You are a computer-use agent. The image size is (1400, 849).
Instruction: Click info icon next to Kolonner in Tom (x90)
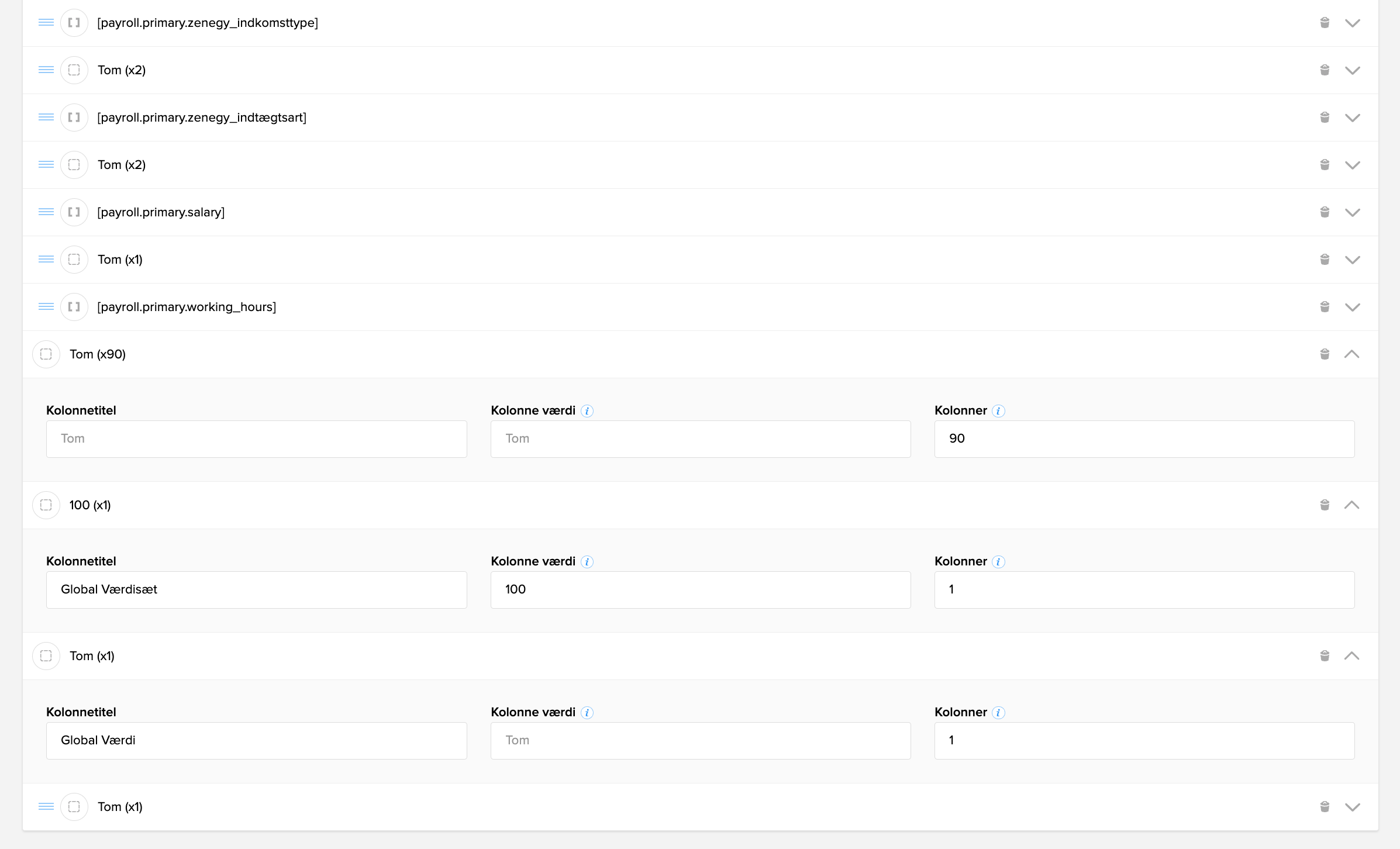(998, 411)
